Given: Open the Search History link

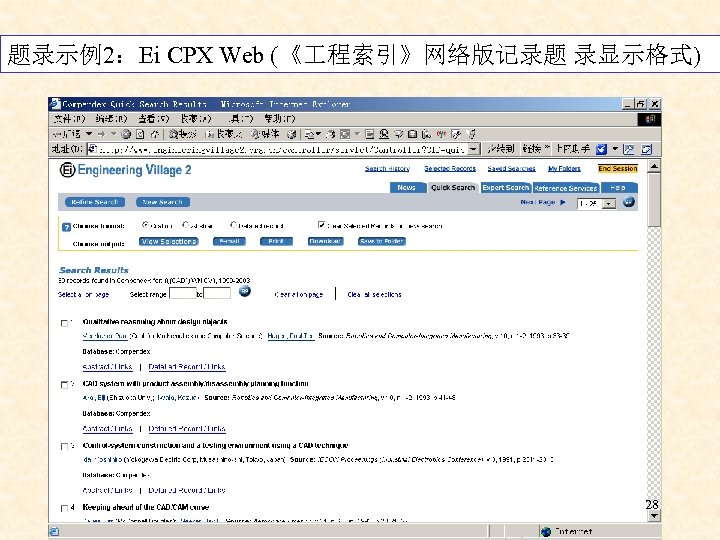Looking at the screenshot, I should [388, 169].
